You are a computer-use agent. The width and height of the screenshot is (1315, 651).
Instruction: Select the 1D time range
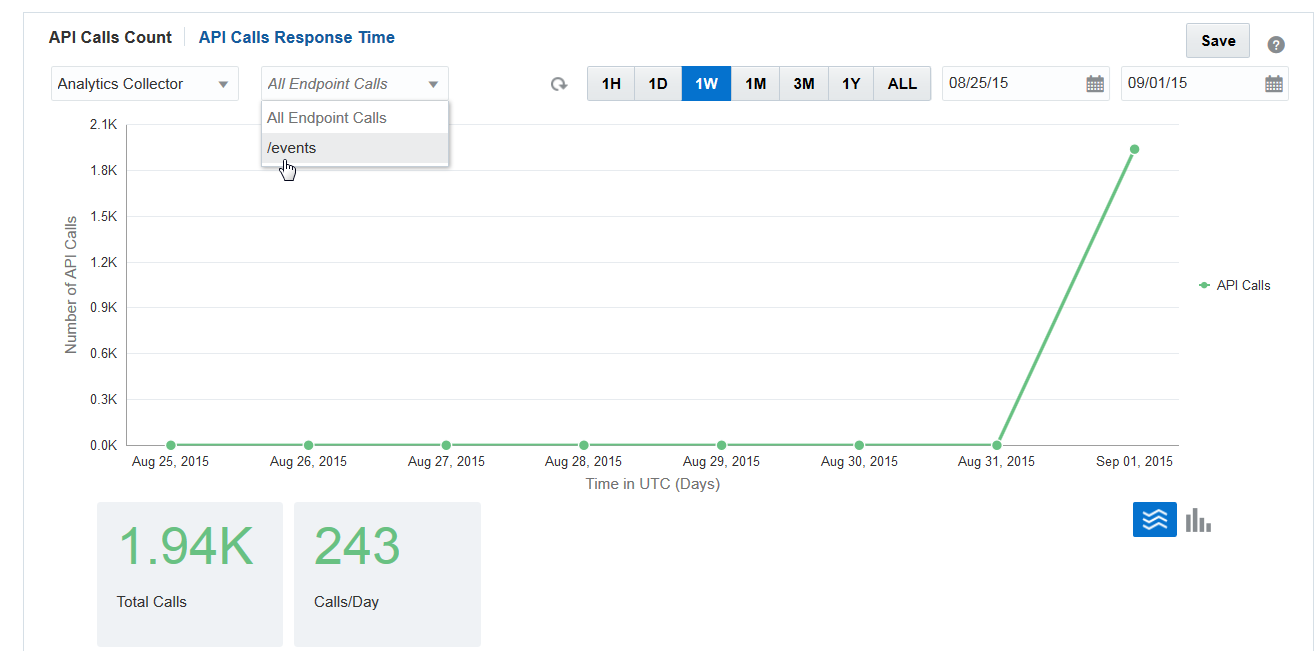[658, 84]
